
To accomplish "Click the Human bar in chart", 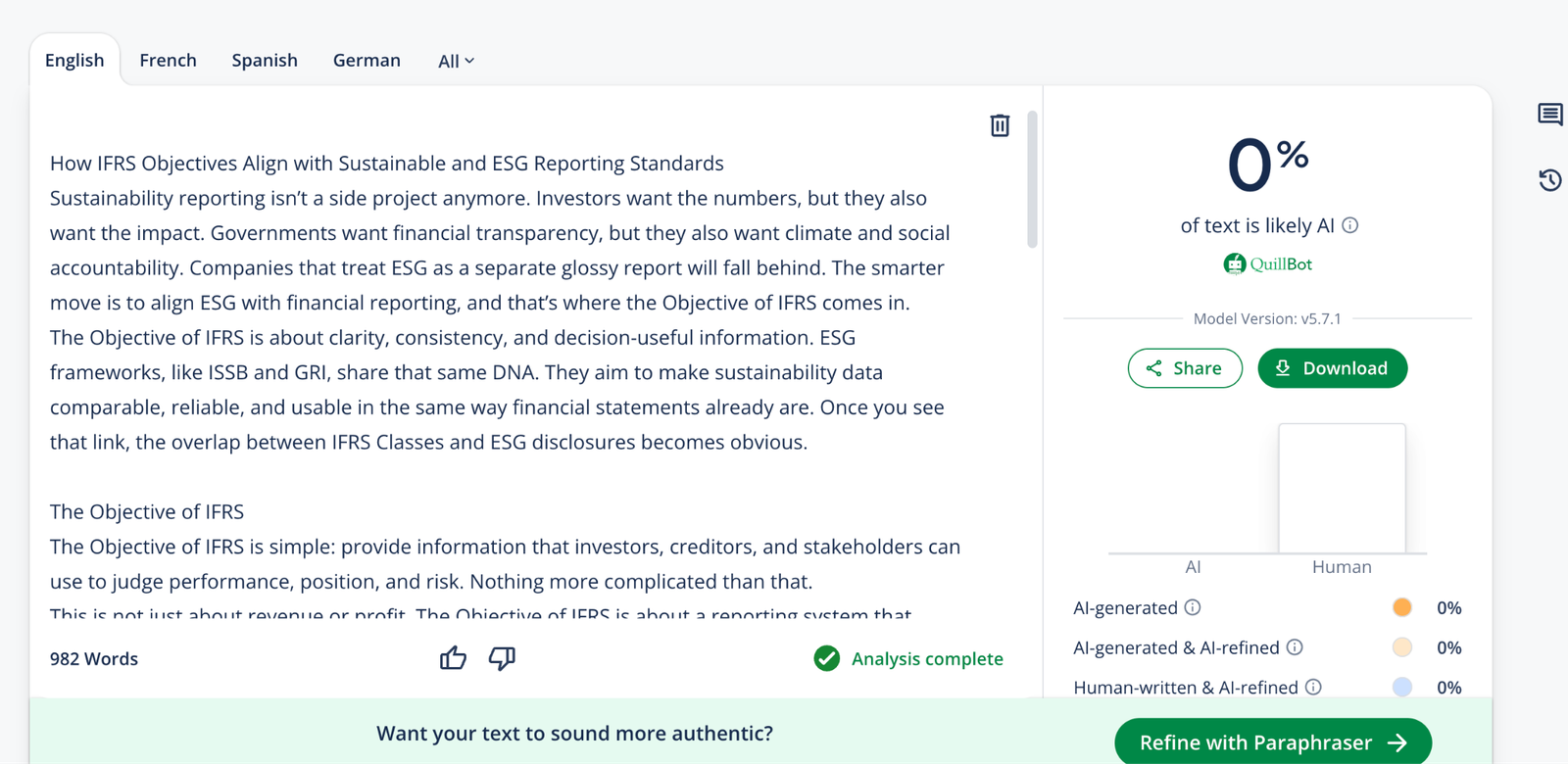I will point(1342,488).
